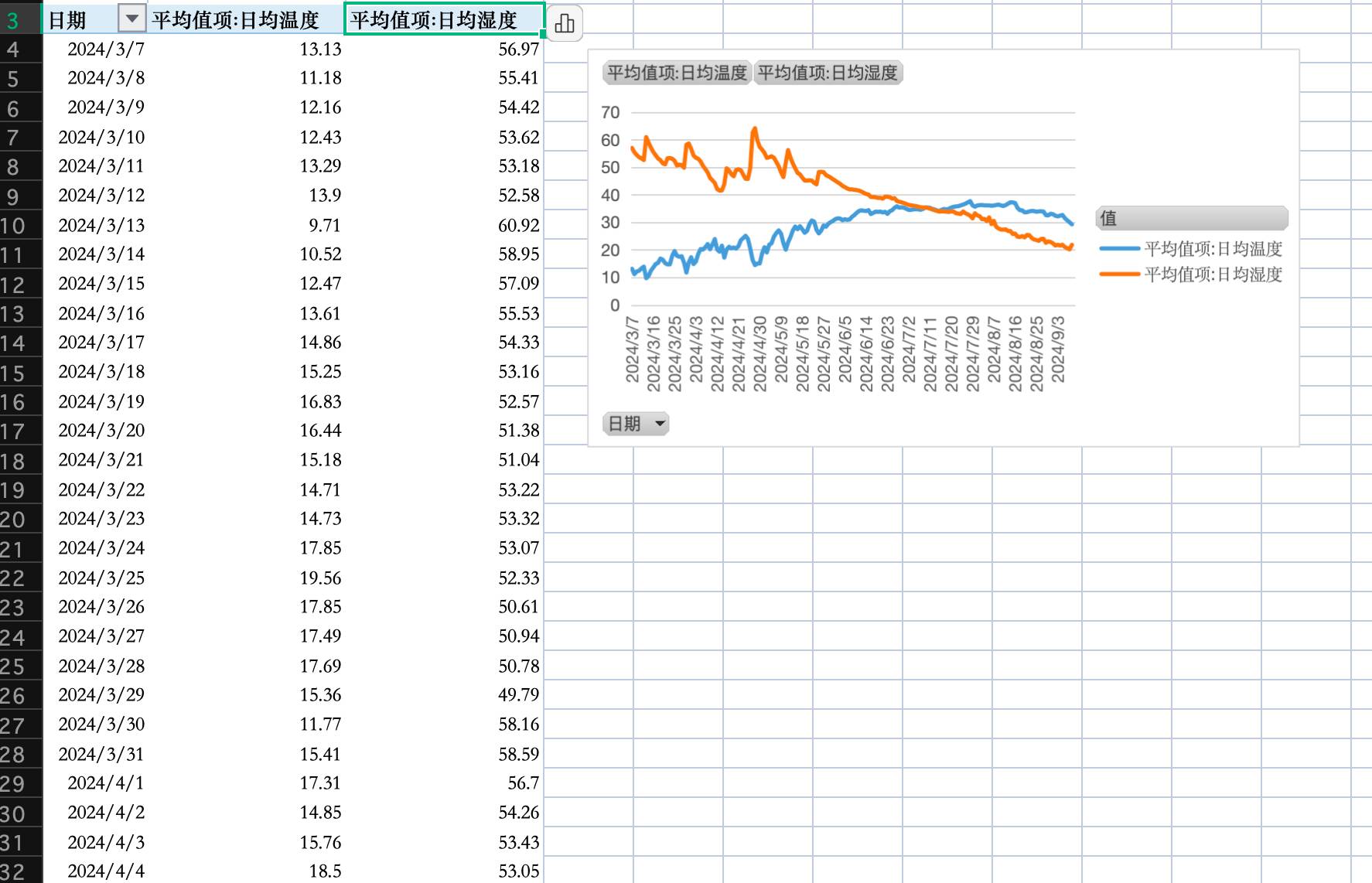The width and height of the screenshot is (1372, 883).
Task: Click temperature value 11.77
Action: pos(320,724)
